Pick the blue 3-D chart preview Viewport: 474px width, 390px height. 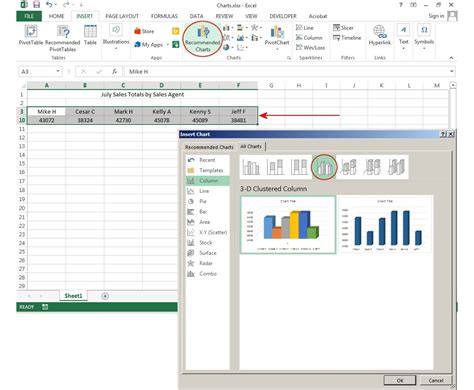pyautogui.click(x=385, y=225)
